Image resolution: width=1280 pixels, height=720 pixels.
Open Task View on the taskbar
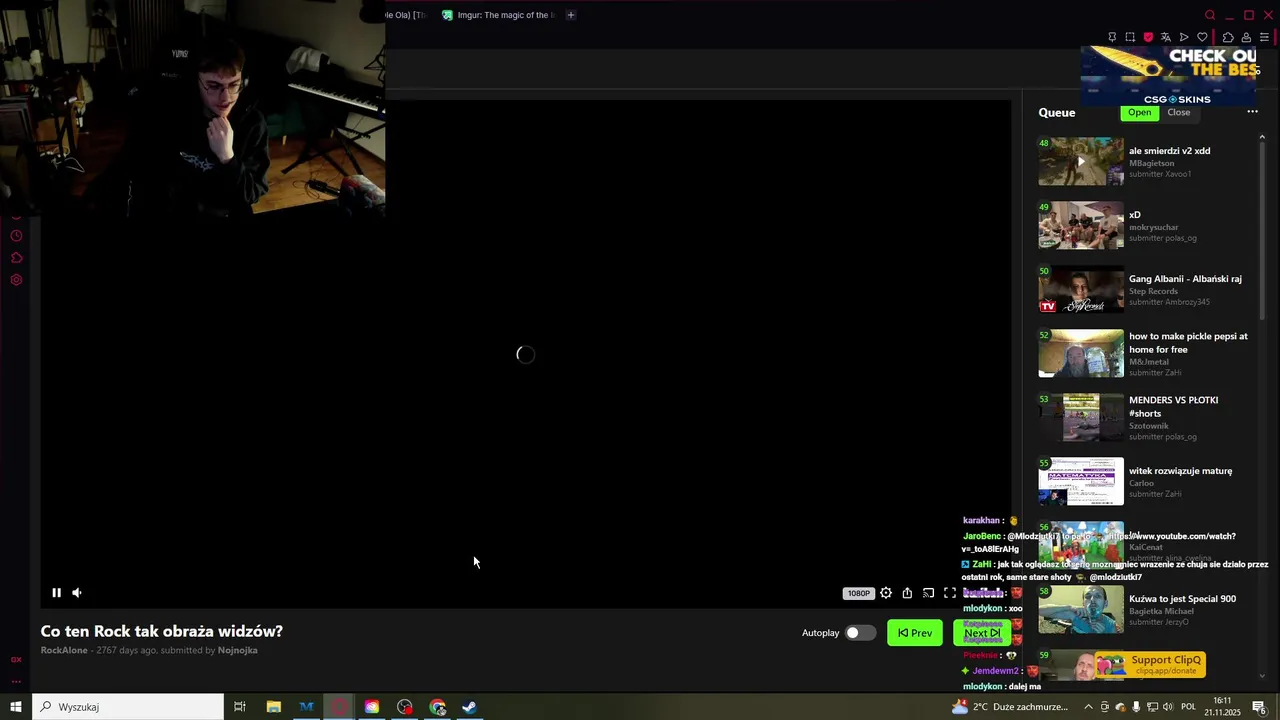[x=240, y=707]
